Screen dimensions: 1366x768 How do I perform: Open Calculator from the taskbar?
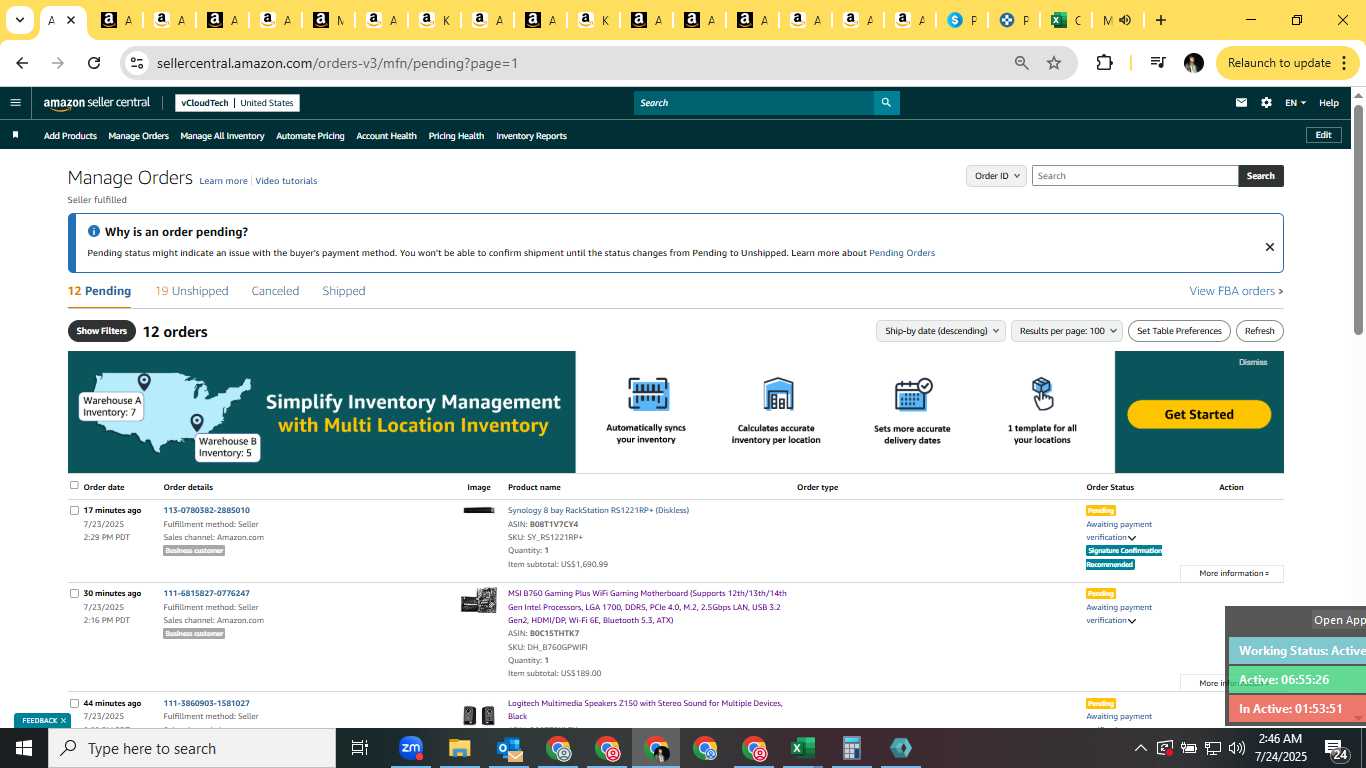[x=852, y=748]
